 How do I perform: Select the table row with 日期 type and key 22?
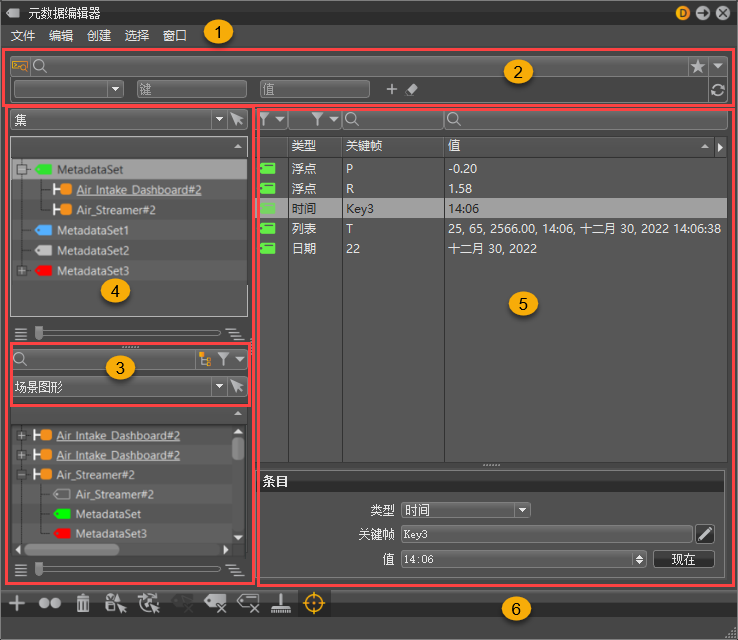click(492, 248)
